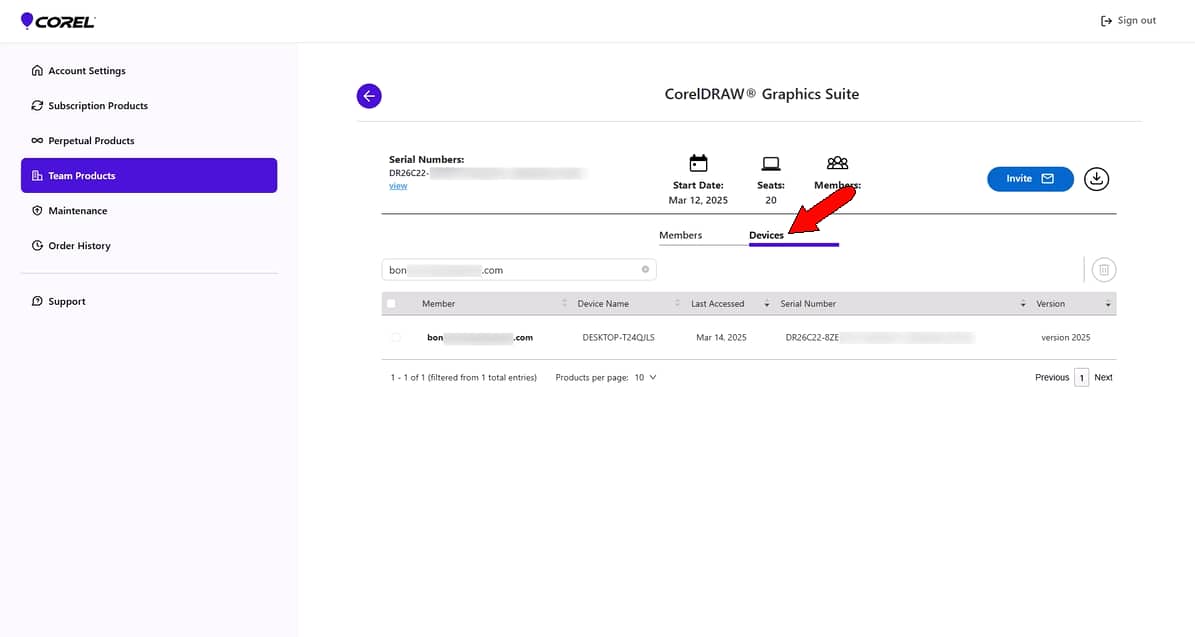Click the Members group icon
The image size is (1195, 637).
pyautogui.click(x=837, y=163)
